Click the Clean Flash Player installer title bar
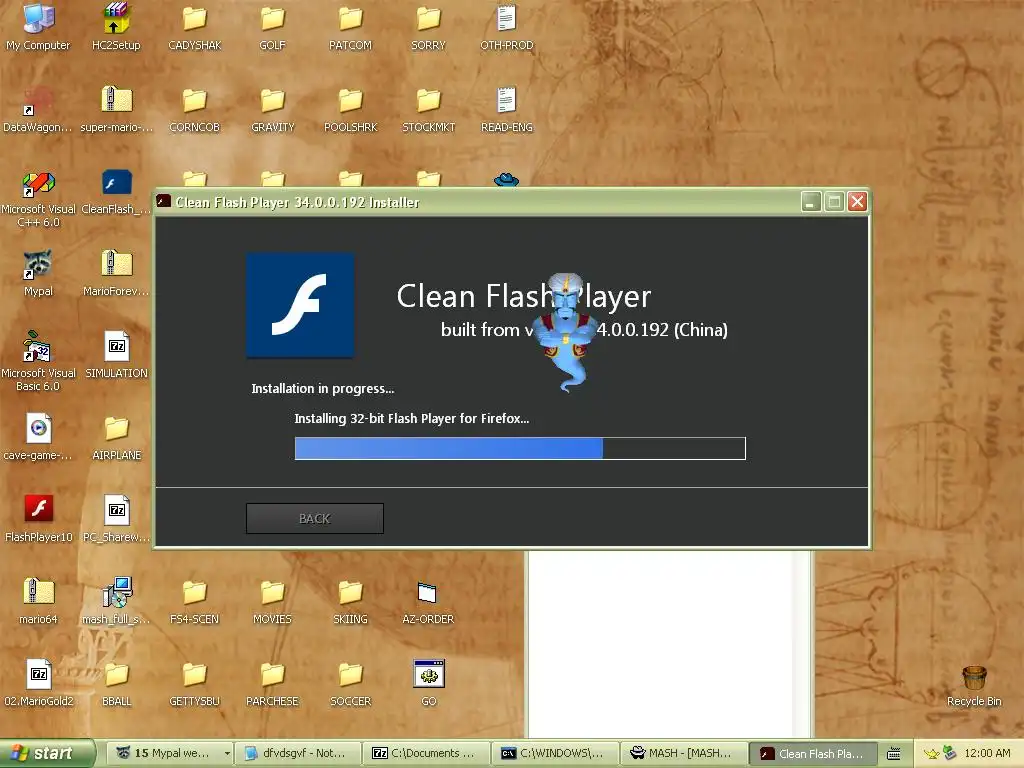Screen dimensions: 1024x768 pos(477,202)
